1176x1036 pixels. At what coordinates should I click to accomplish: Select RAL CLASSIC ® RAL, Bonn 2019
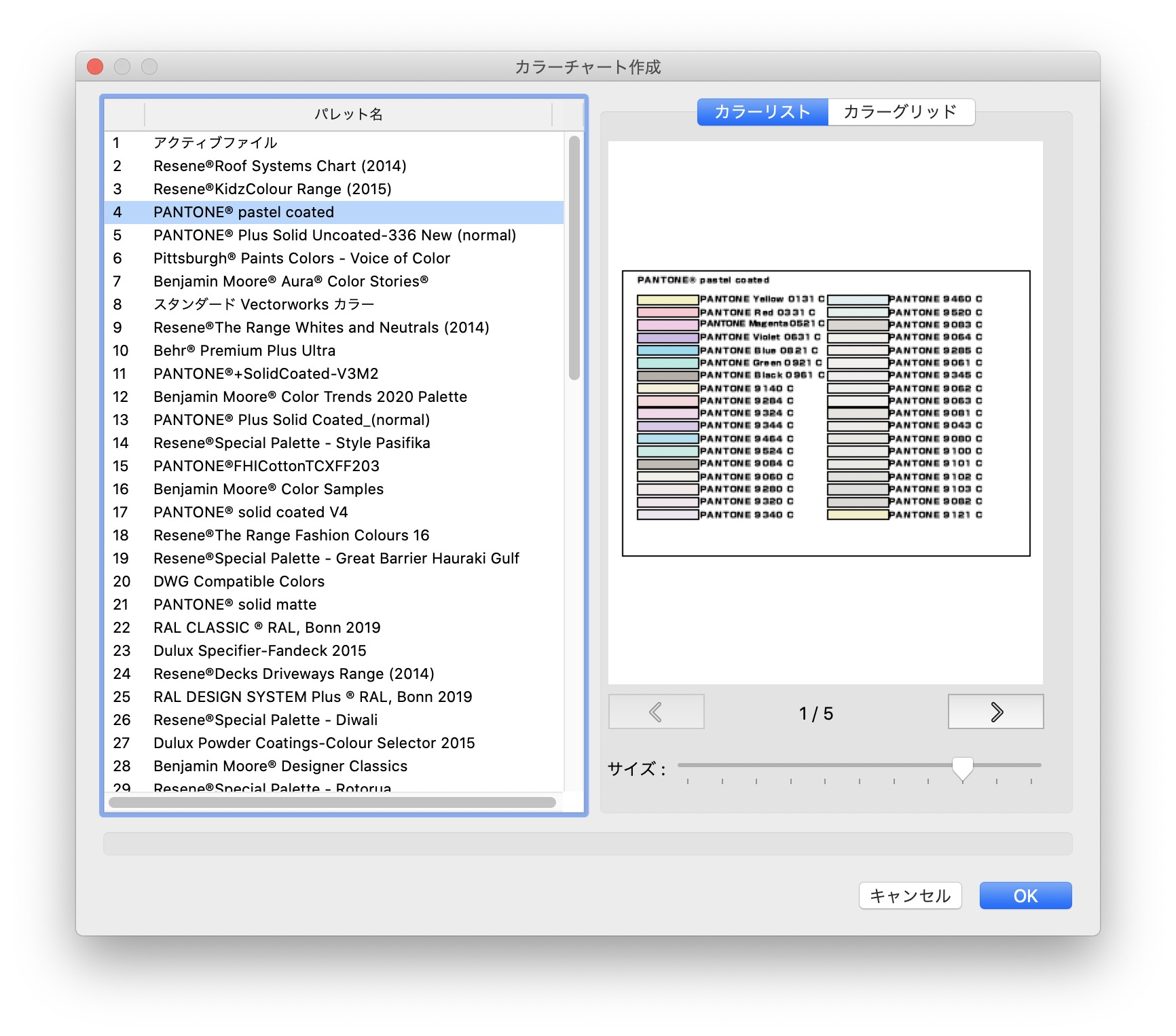click(334, 627)
